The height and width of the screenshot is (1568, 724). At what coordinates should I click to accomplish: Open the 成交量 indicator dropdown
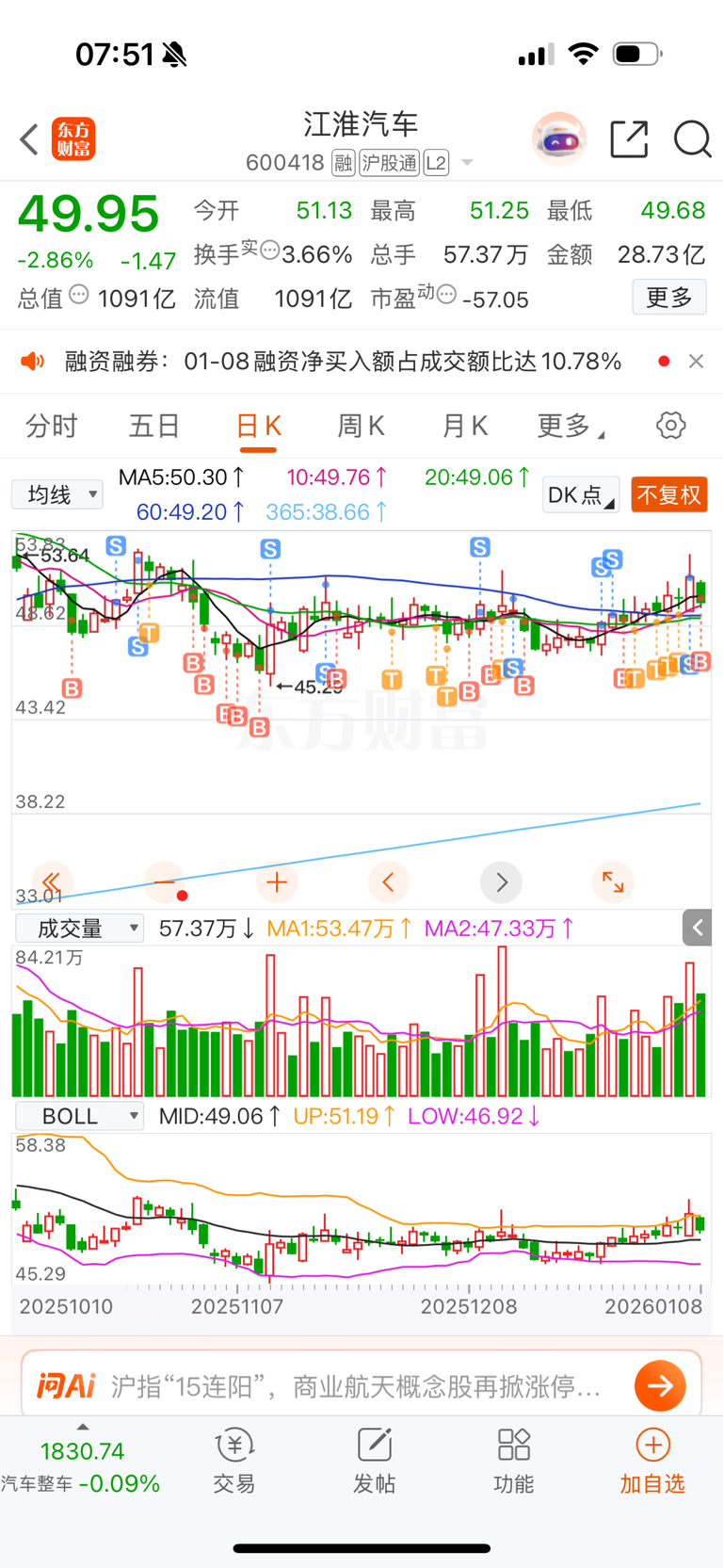(x=79, y=929)
